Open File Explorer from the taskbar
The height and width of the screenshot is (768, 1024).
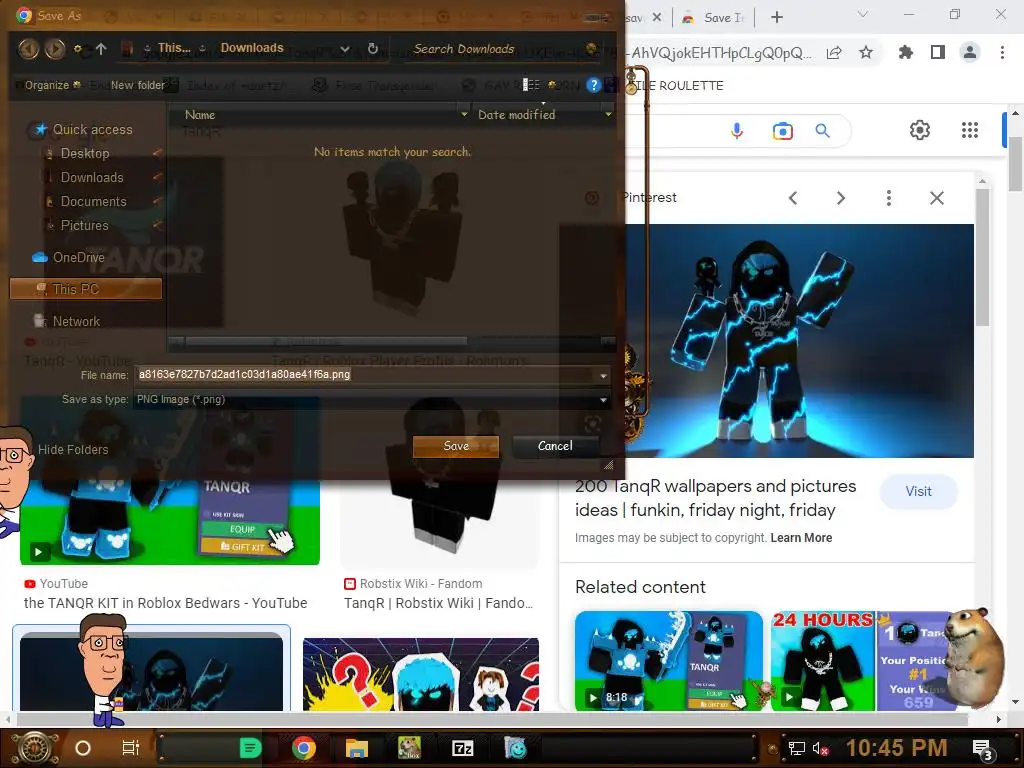[x=357, y=748]
